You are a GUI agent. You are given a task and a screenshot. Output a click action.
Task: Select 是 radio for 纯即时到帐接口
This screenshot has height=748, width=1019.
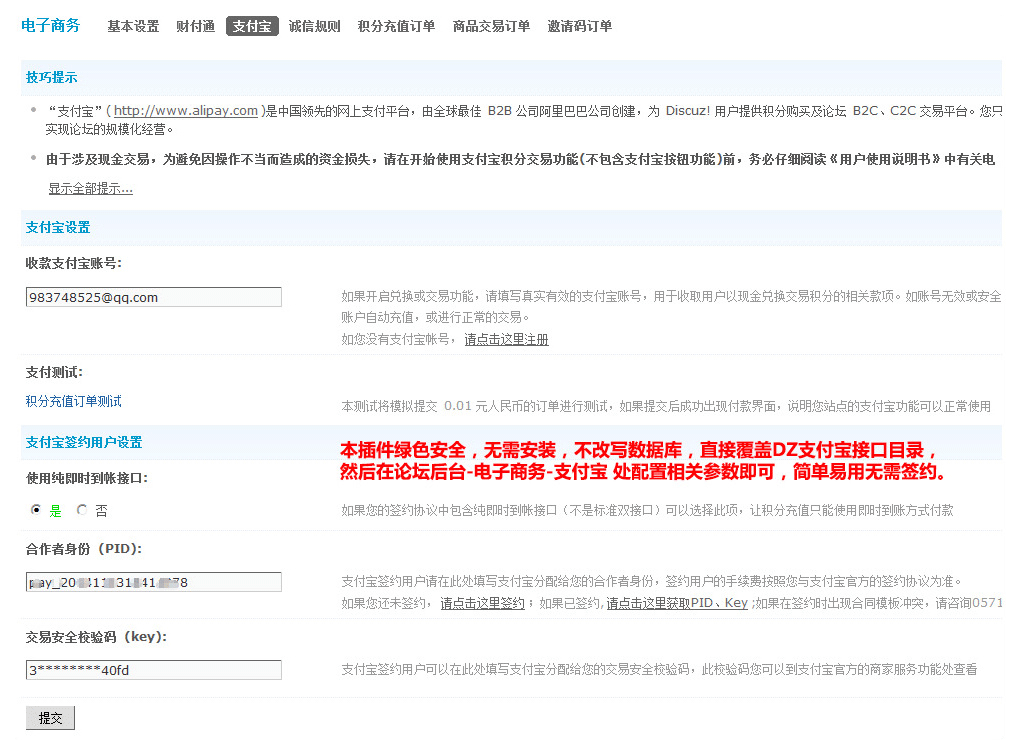36,509
